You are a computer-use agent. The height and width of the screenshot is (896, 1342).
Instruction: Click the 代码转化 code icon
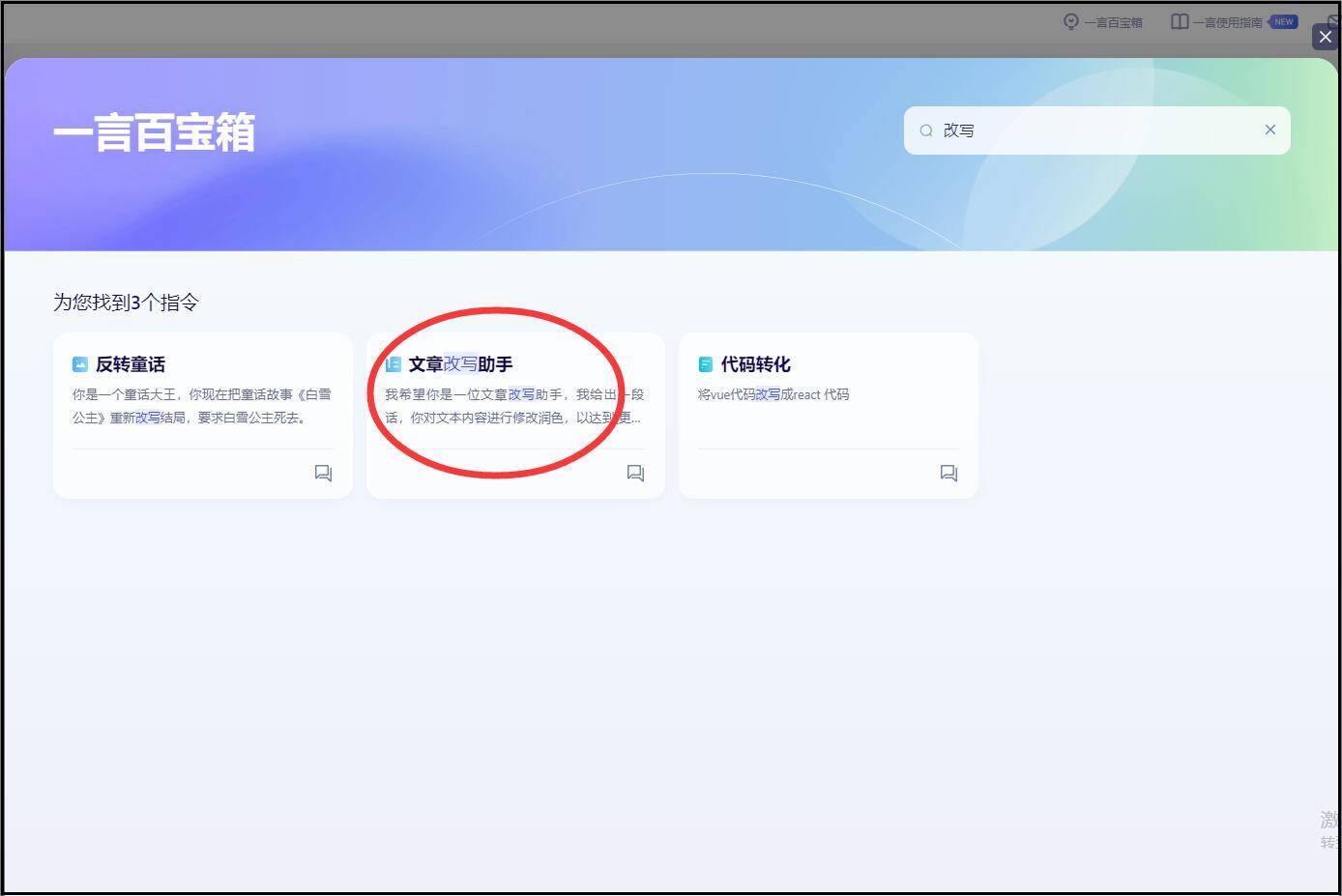[x=706, y=364]
